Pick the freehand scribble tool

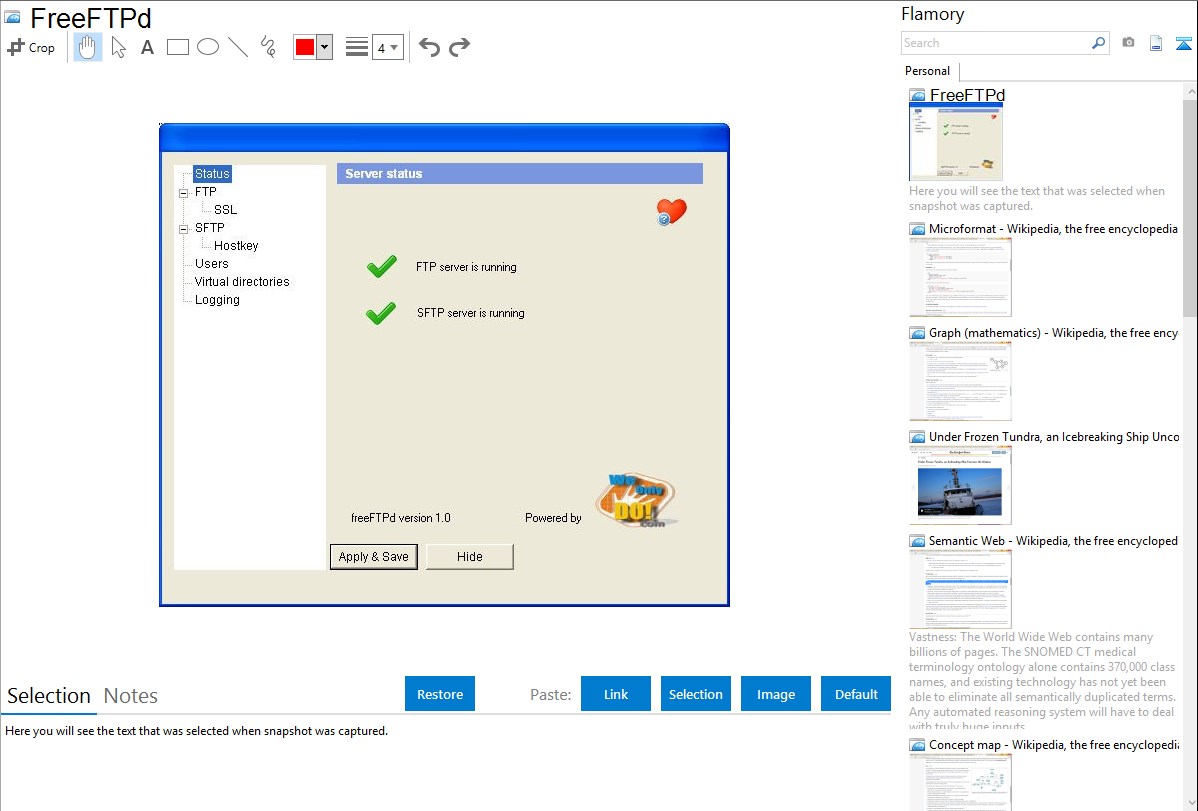[x=268, y=47]
